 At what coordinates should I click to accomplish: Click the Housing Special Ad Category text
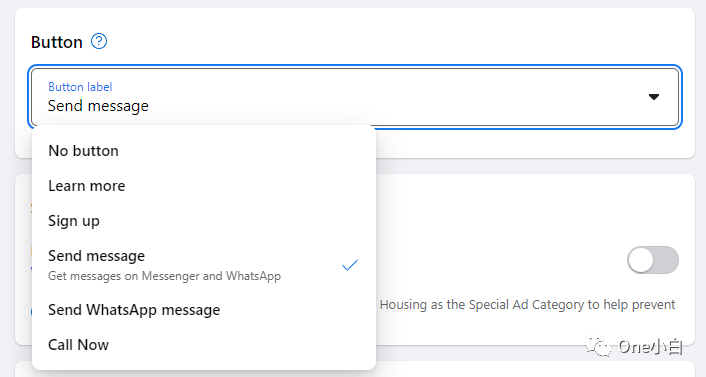click(x=527, y=304)
